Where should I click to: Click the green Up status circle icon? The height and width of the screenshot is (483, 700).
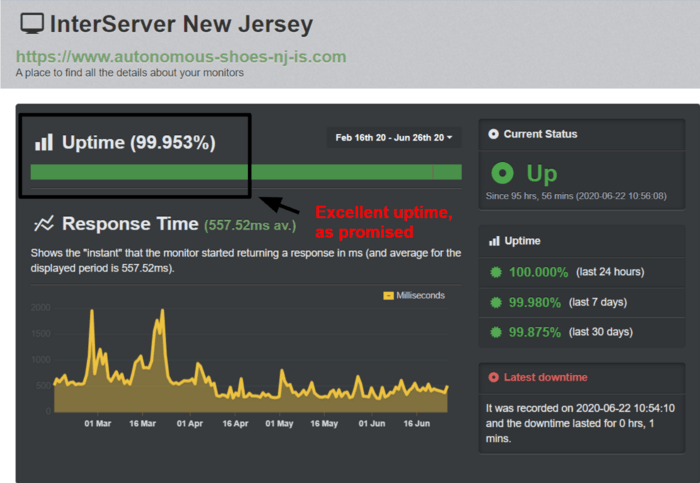tap(502, 173)
